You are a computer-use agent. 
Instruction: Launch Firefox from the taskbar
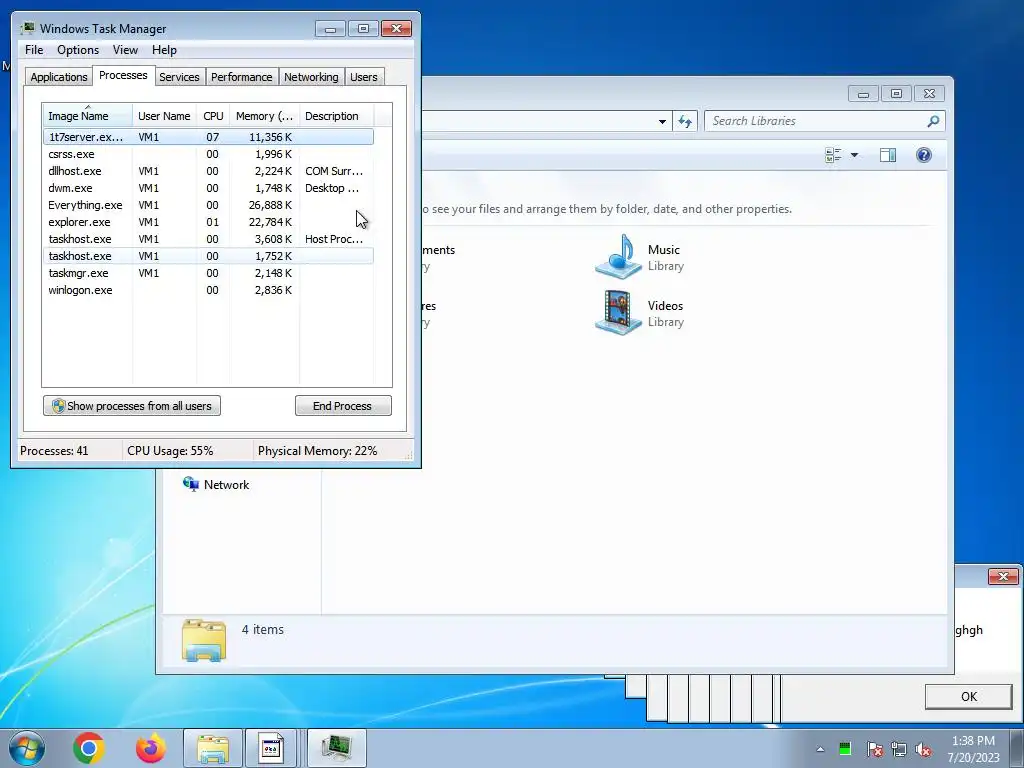coord(151,748)
